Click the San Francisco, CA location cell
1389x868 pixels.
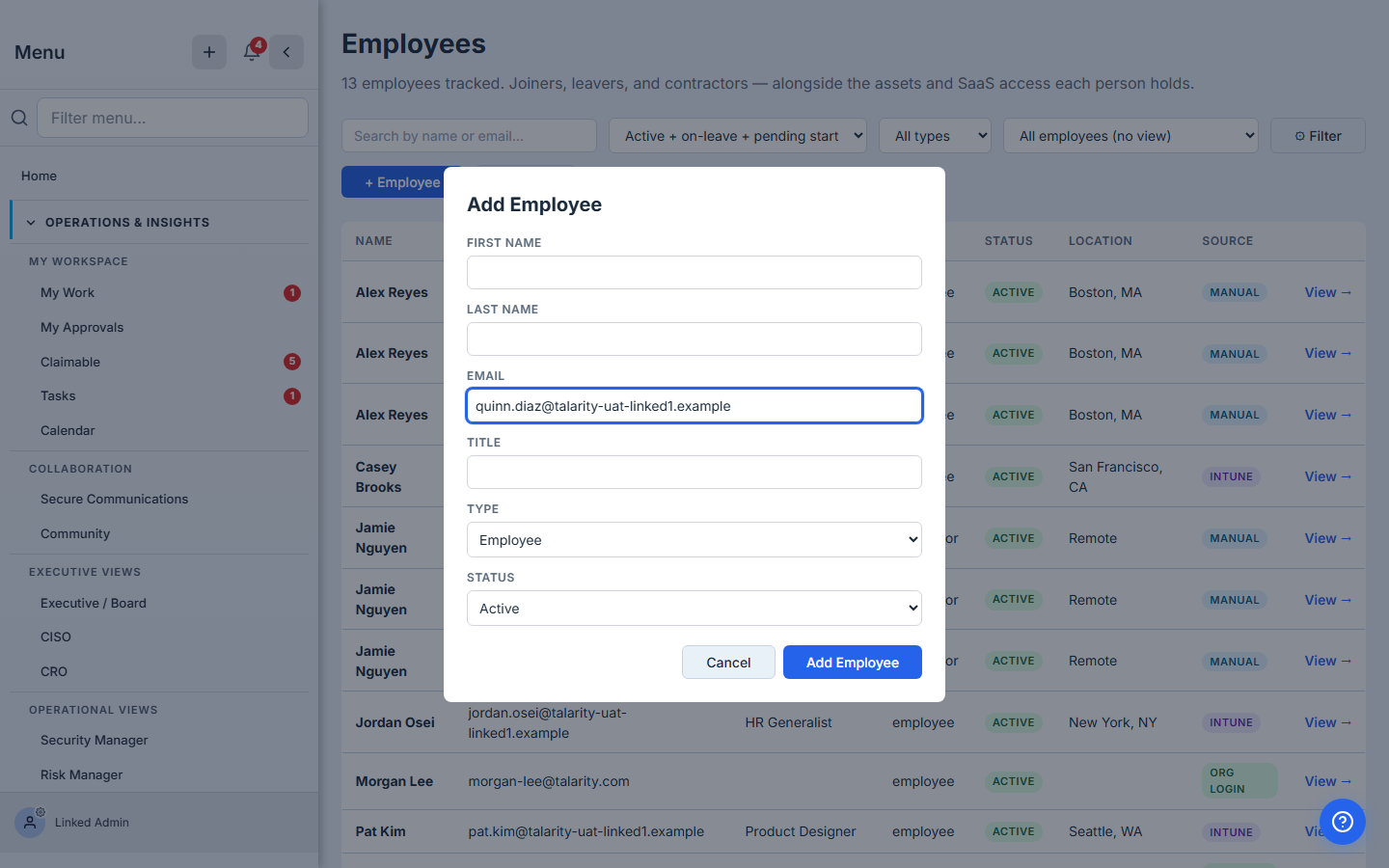tap(1116, 476)
